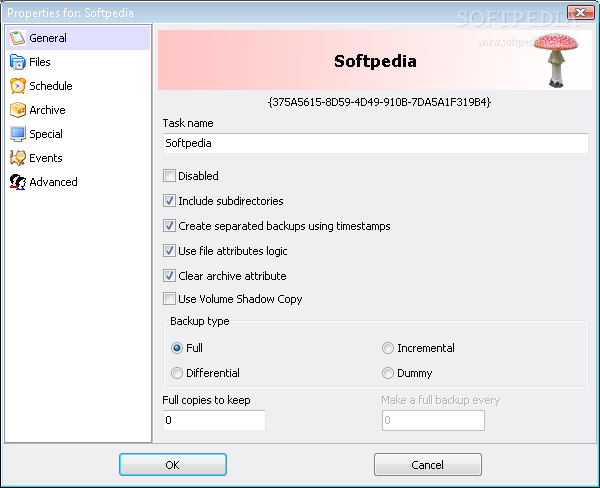Viewport: 600px width, 488px height.
Task: Select the Full backup type
Action: click(176, 348)
